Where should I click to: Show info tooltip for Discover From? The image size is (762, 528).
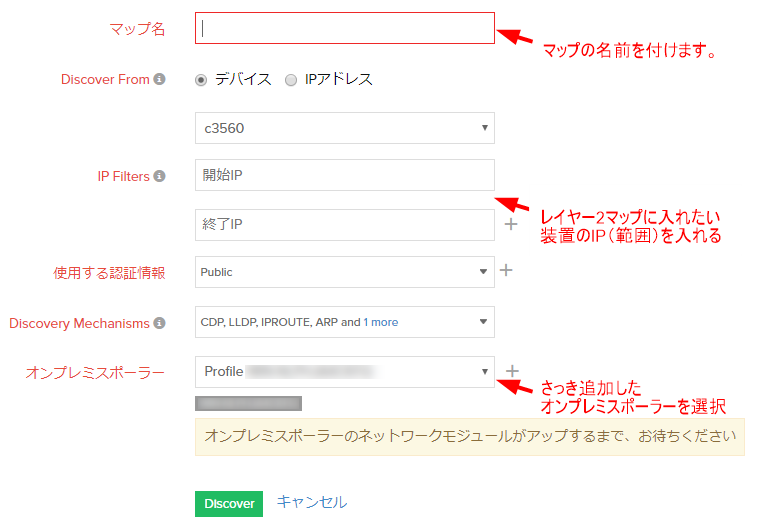pos(159,79)
